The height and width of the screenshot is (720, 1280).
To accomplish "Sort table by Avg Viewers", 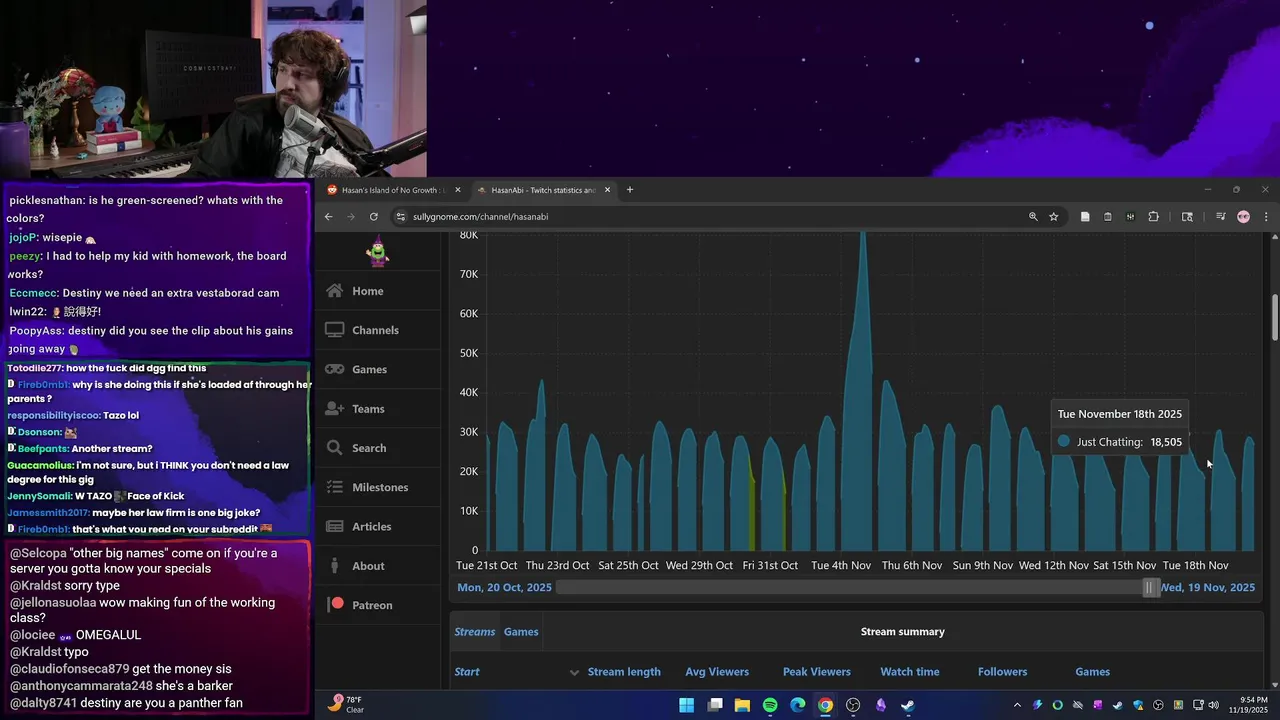I will 717,672.
